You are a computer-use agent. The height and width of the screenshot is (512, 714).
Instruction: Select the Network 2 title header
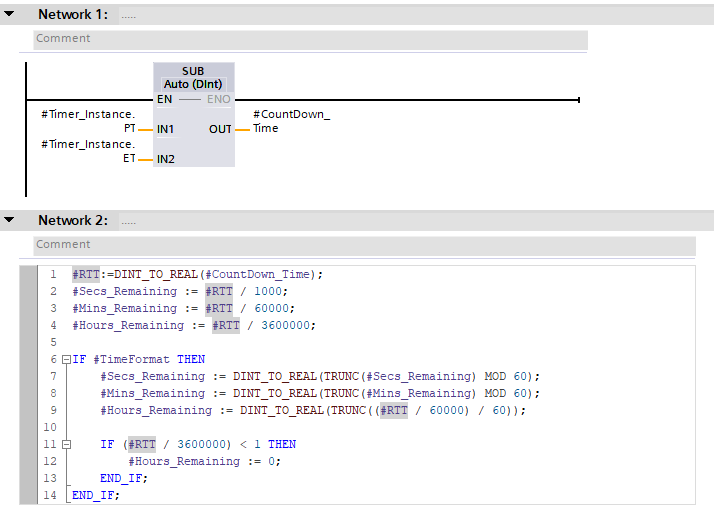[x=73, y=220]
